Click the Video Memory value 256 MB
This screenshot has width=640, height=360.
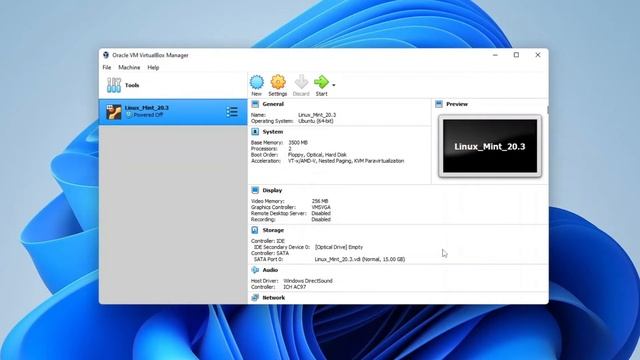(320, 201)
